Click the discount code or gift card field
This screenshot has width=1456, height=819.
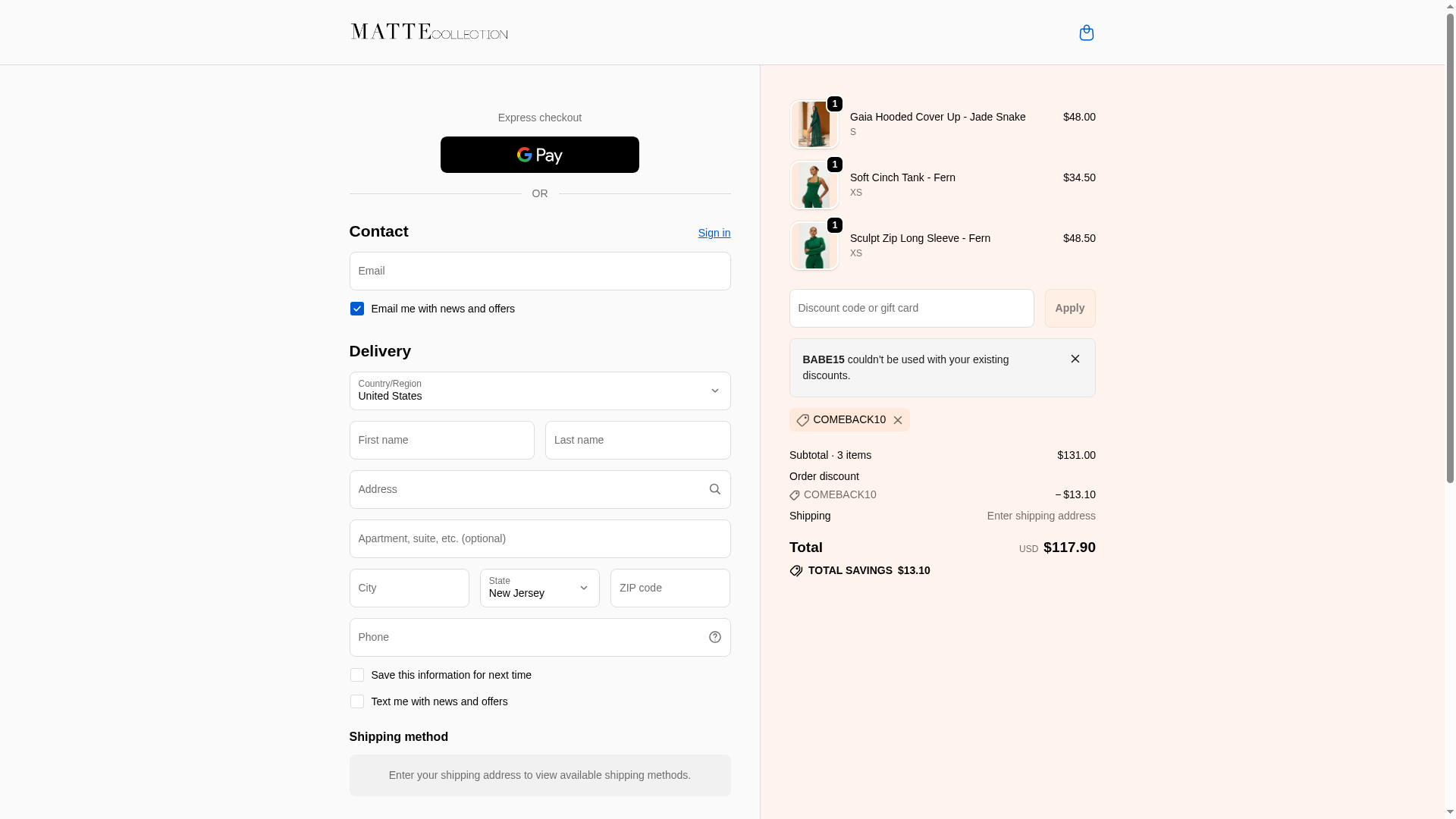coord(911,308)
